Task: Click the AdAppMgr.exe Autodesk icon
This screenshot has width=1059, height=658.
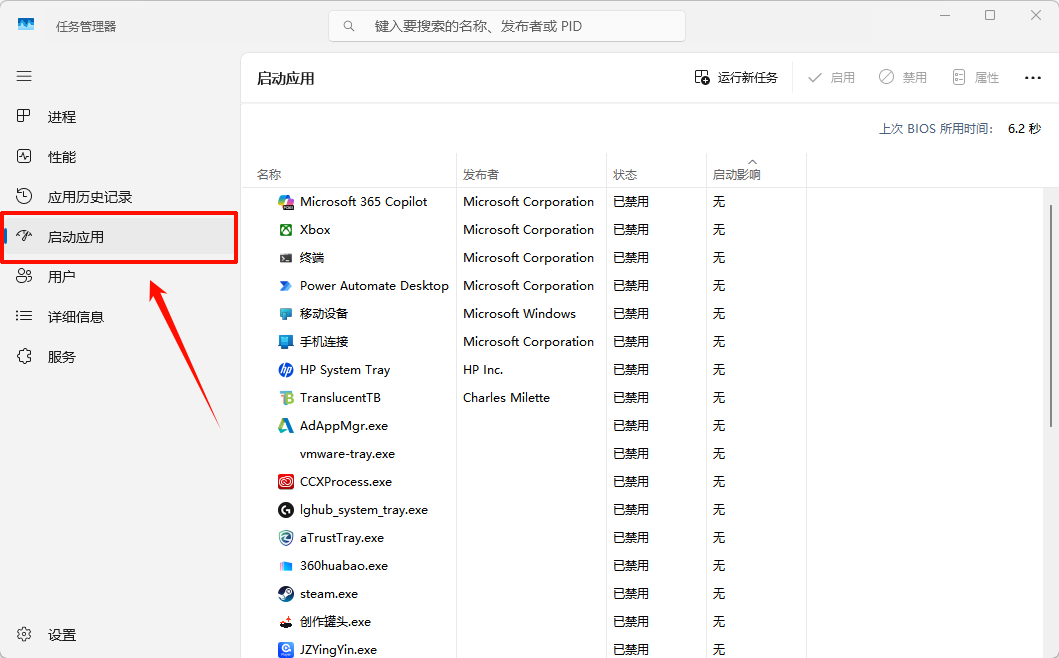Action: coord(286,426)
